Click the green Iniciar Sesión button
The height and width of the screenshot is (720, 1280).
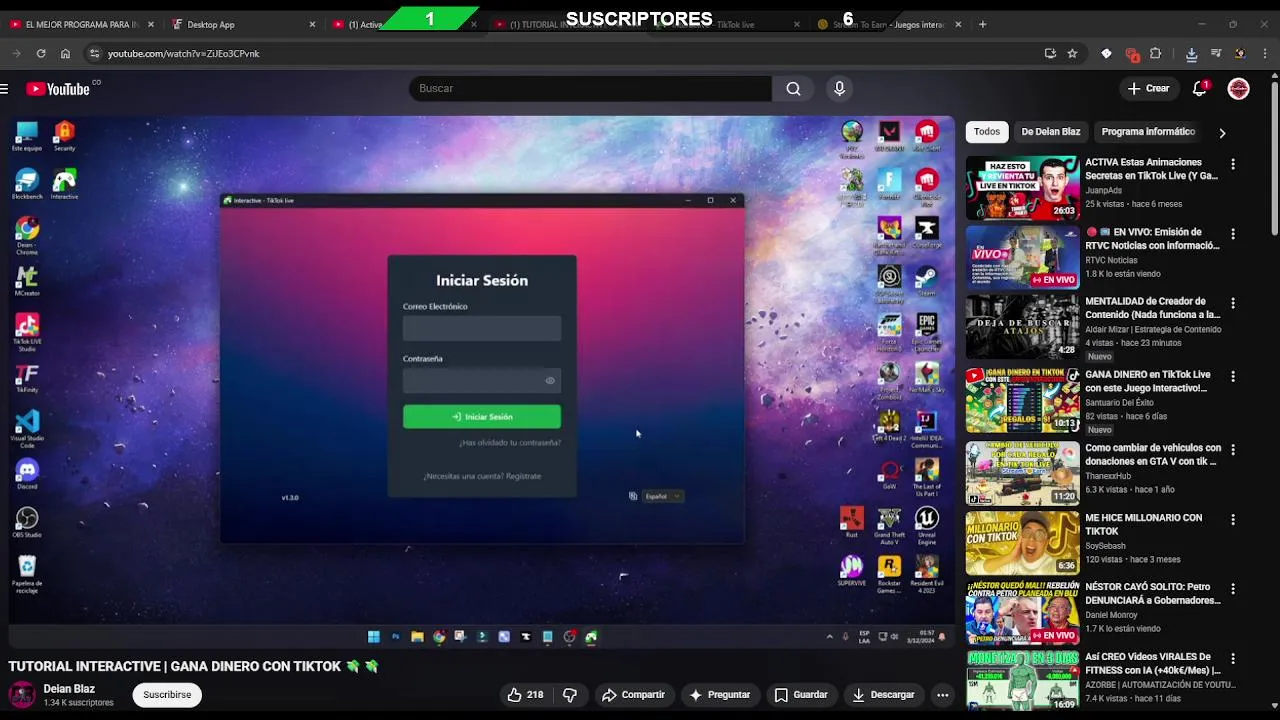482,417
